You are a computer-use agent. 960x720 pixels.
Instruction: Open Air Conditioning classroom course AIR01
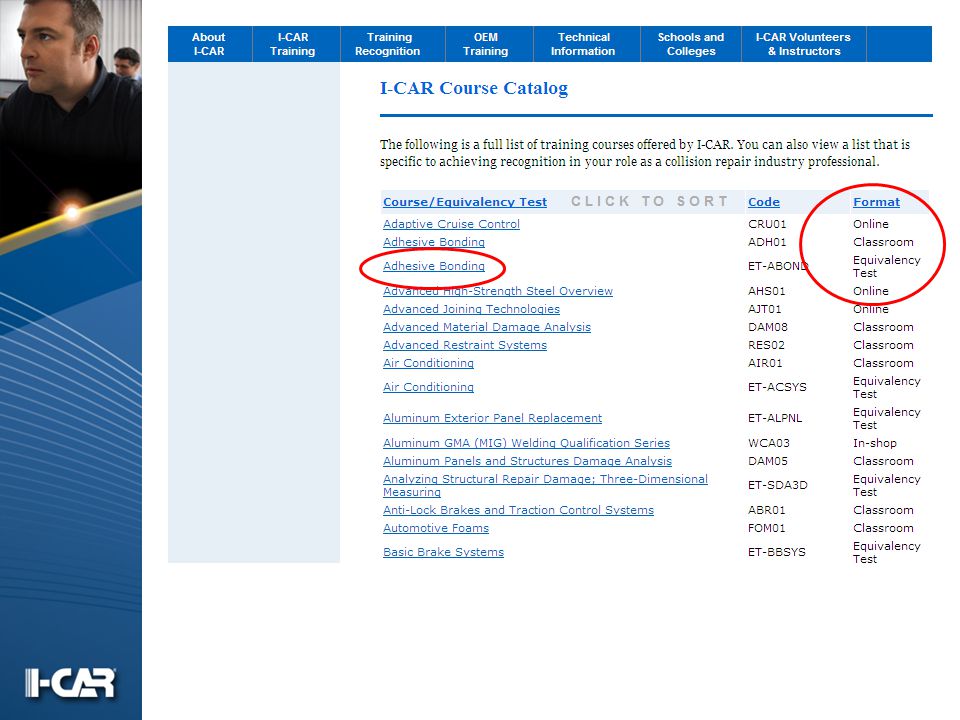point(428,363)
